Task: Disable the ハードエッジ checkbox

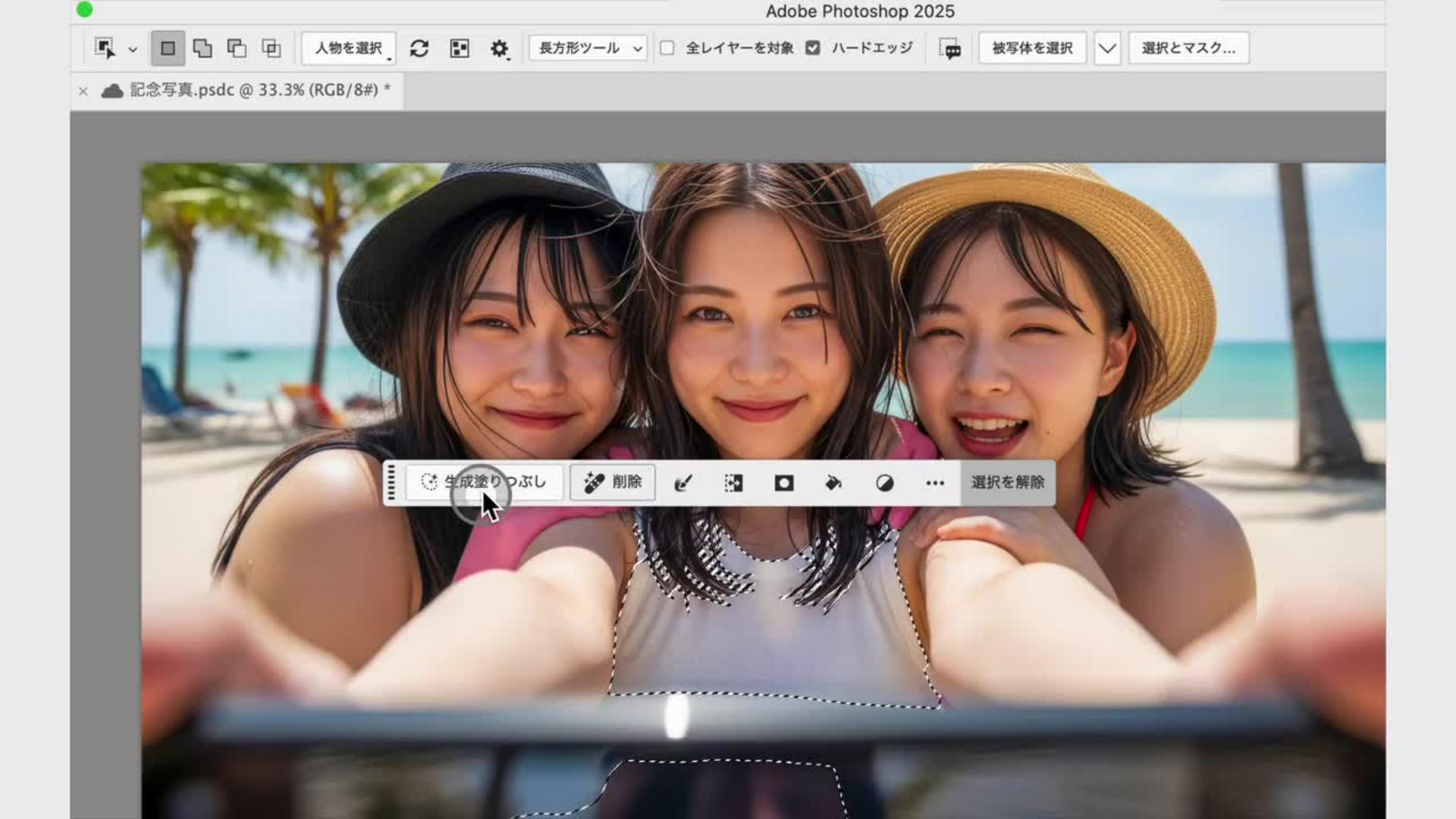Action: (813, 48)
